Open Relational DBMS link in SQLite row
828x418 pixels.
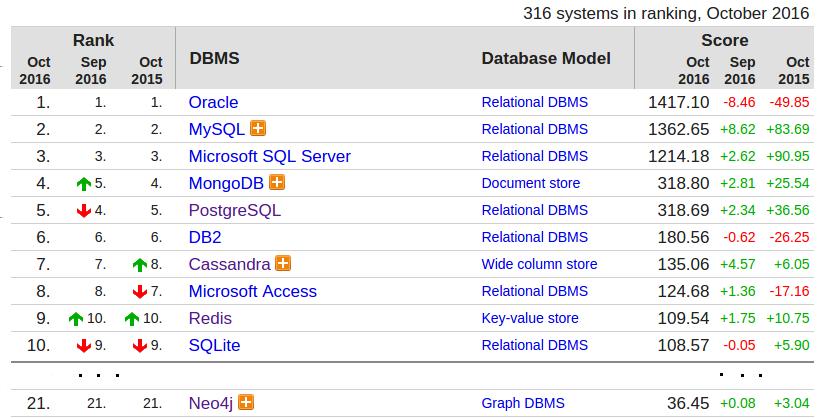[534, 345]
